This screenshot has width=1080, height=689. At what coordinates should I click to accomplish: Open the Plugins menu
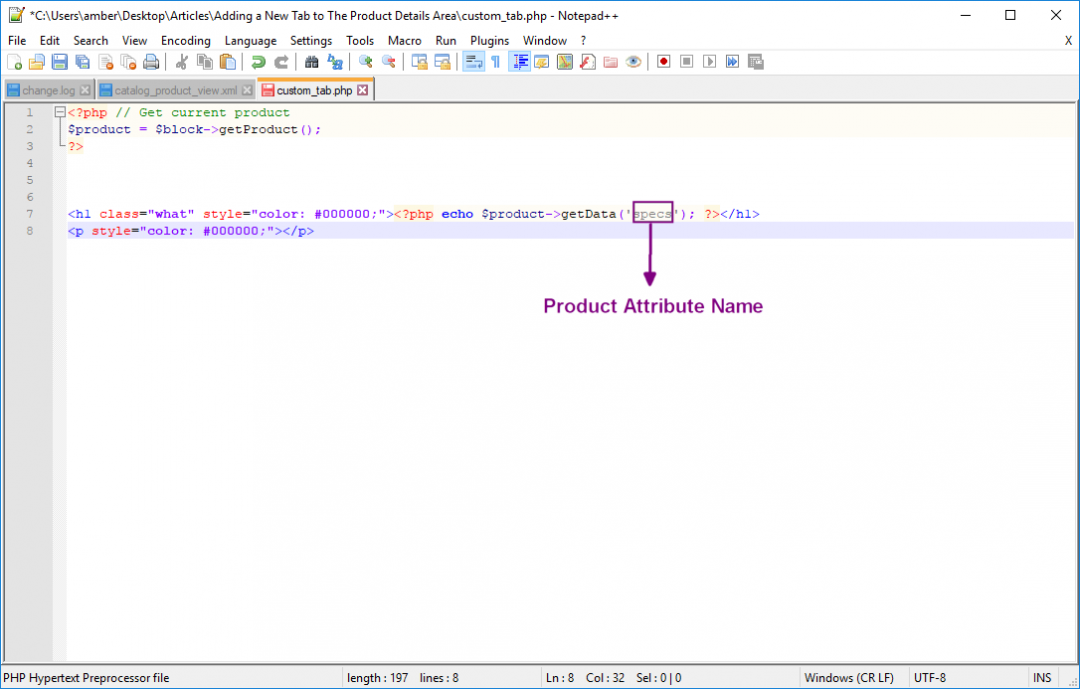click(490, 41)
